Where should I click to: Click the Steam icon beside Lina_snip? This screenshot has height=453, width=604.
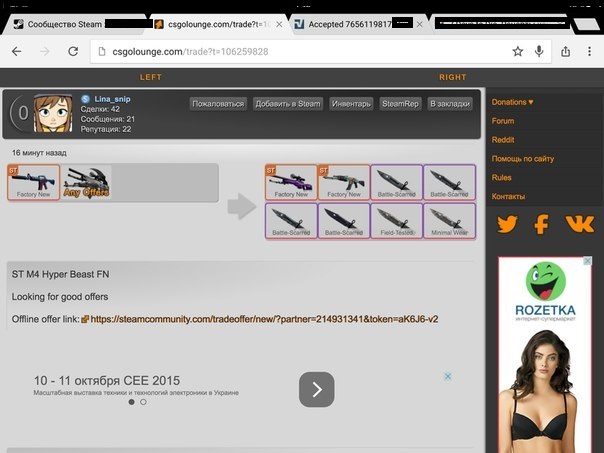coord(86,99)
